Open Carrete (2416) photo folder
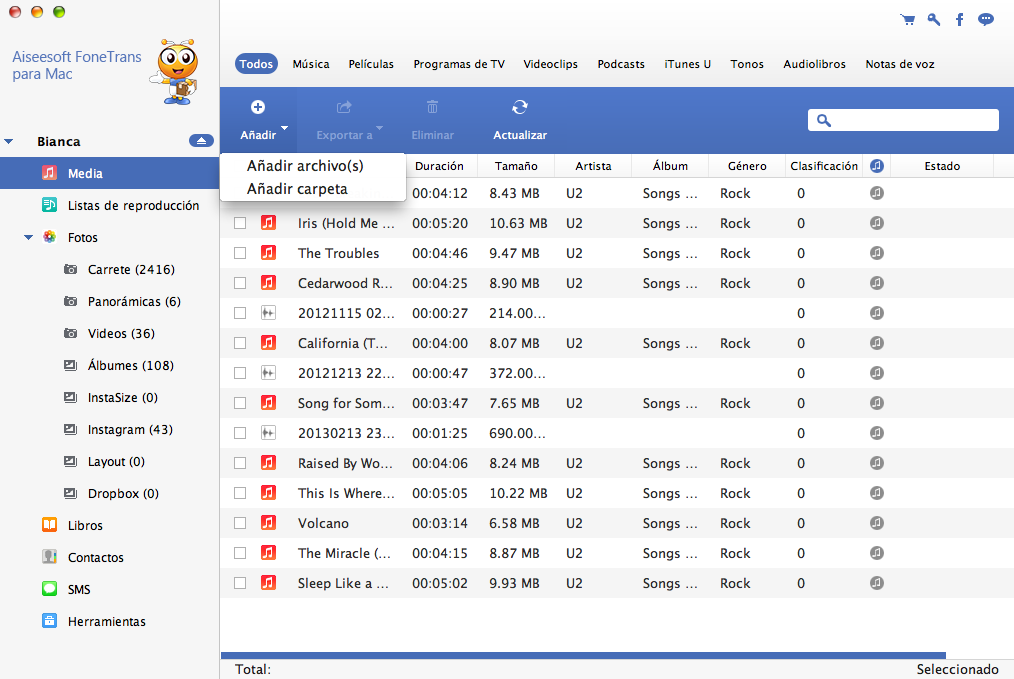This screenshot has width=1014, height=679. pos(131,269)
